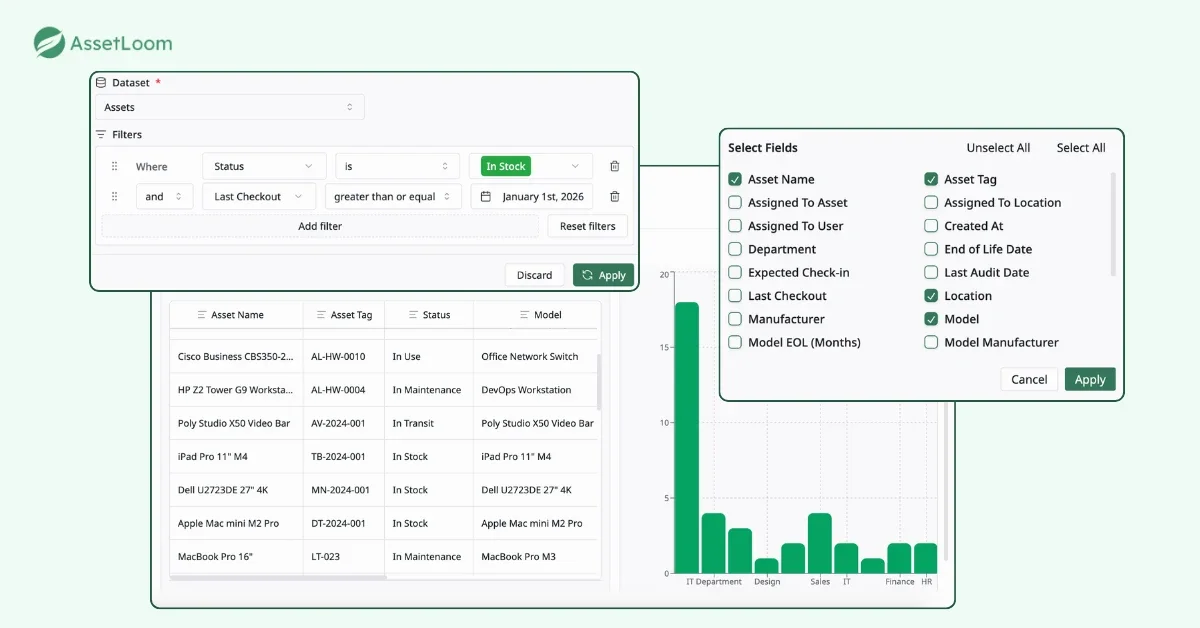Click the January 1st, 2026 date field
This screenshot has height=628, width=1200.
coord(532,196)
